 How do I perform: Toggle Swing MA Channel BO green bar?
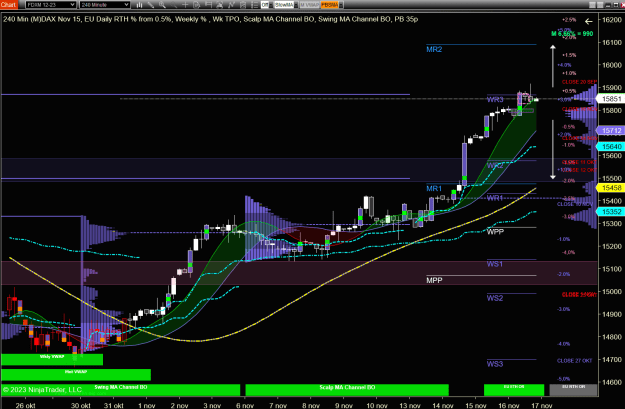(120, 390)
